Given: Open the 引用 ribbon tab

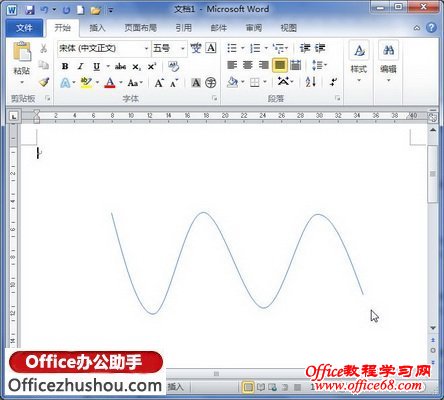Looking at the screenshot, I should (x=184, y=28).
